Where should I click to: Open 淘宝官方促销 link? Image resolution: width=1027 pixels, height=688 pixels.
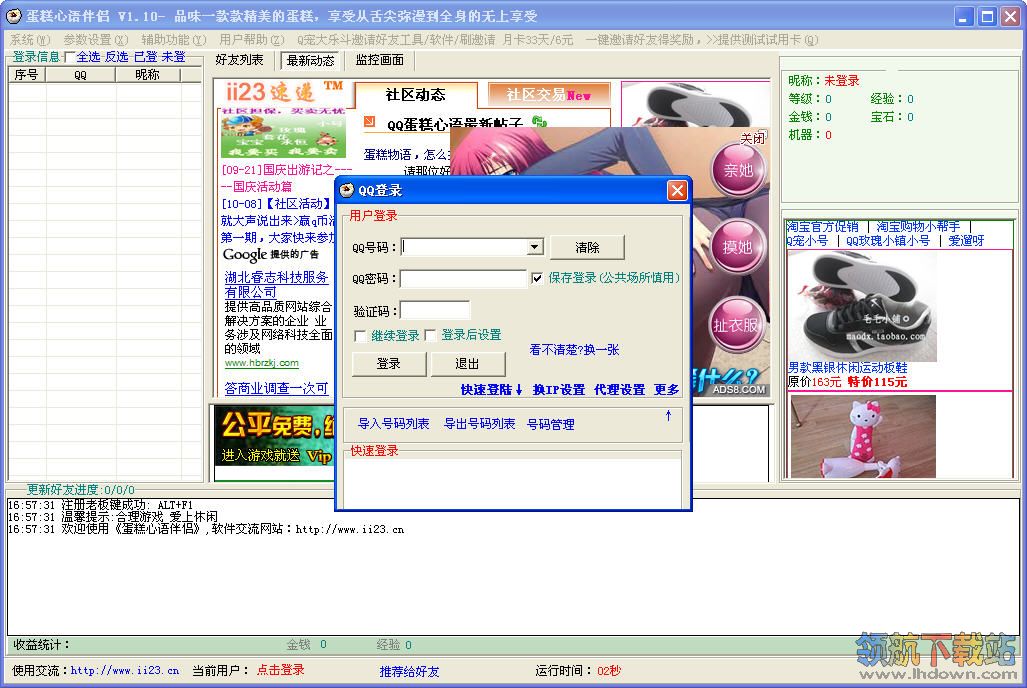coord(823,227)
